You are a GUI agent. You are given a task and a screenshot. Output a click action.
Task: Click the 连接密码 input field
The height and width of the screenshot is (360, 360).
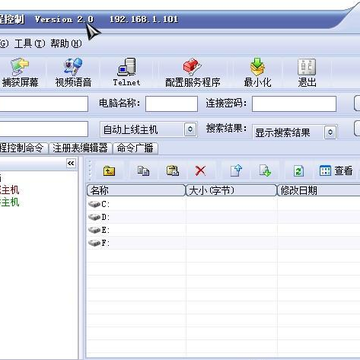pyautogui.click(x=294, y=104)
